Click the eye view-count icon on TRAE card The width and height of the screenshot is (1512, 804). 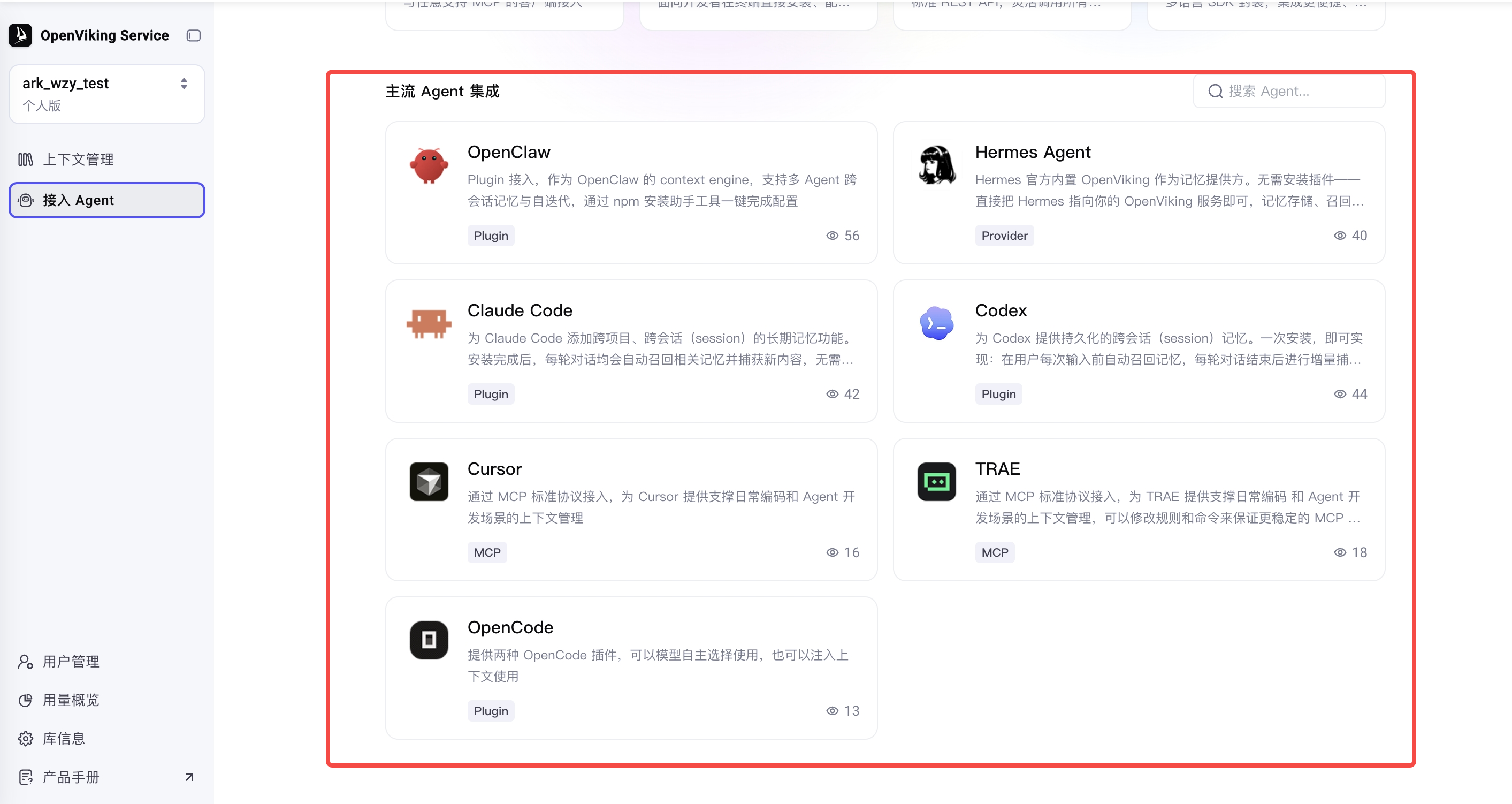click(x=1340, y=552)
